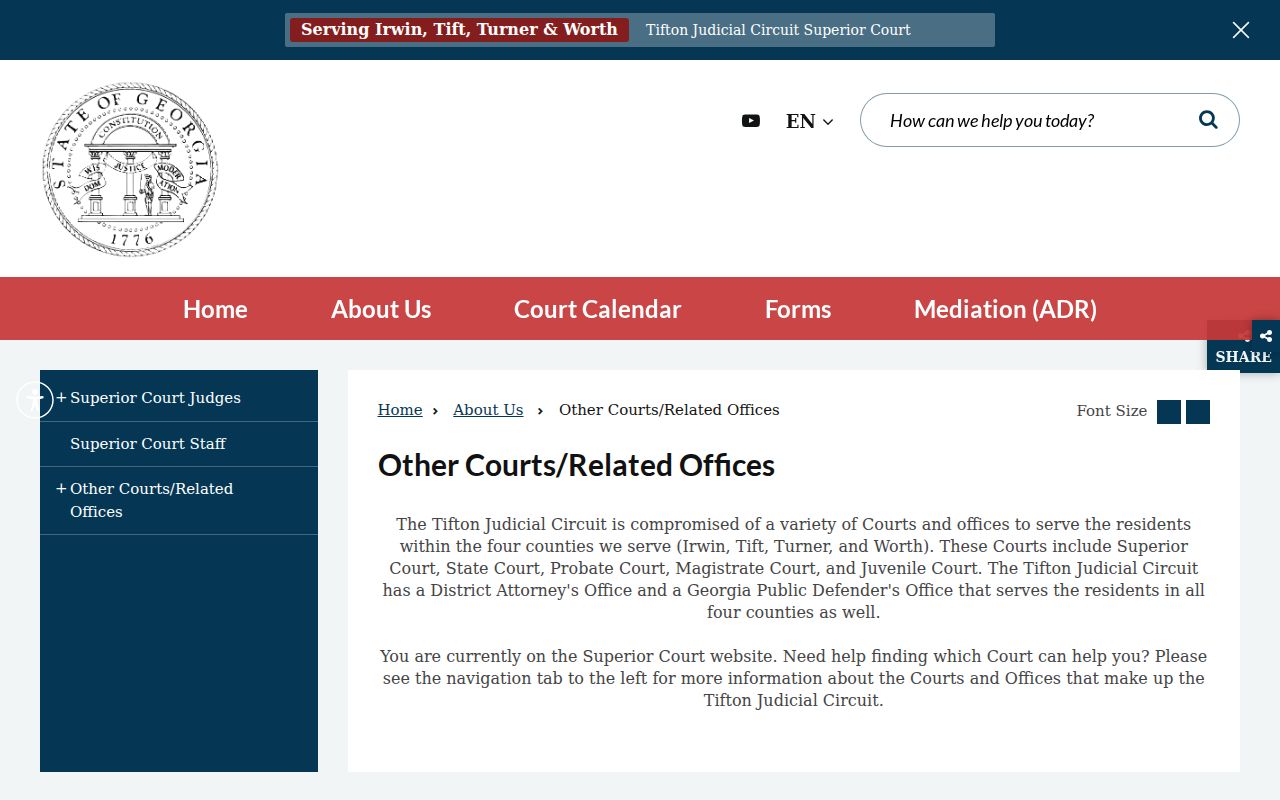Open Mediation (ADR) menu item
This screenshot has height=800, width=1280.
(1005, 309)
